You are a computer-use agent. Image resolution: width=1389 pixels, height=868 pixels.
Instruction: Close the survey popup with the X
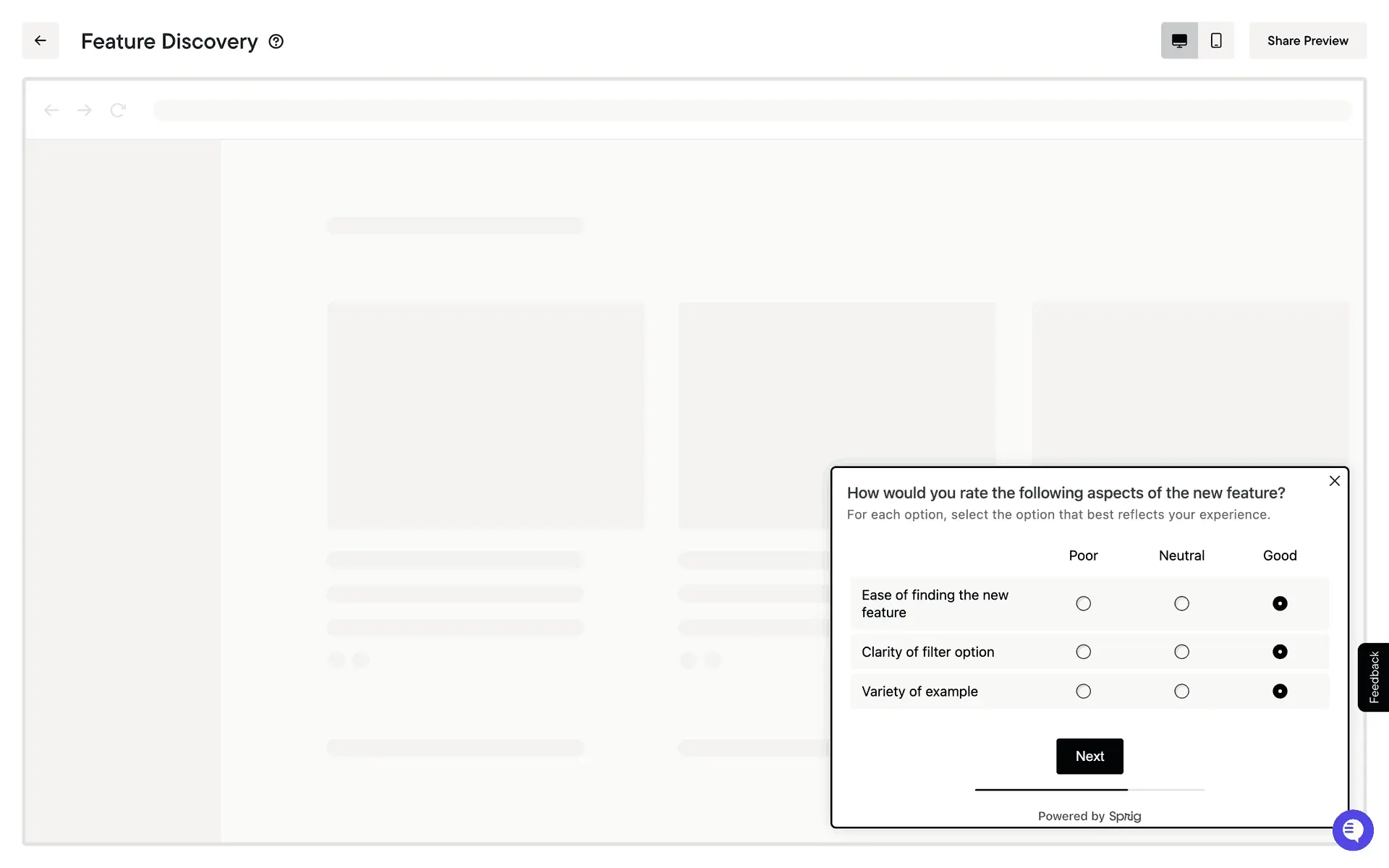1334,481
